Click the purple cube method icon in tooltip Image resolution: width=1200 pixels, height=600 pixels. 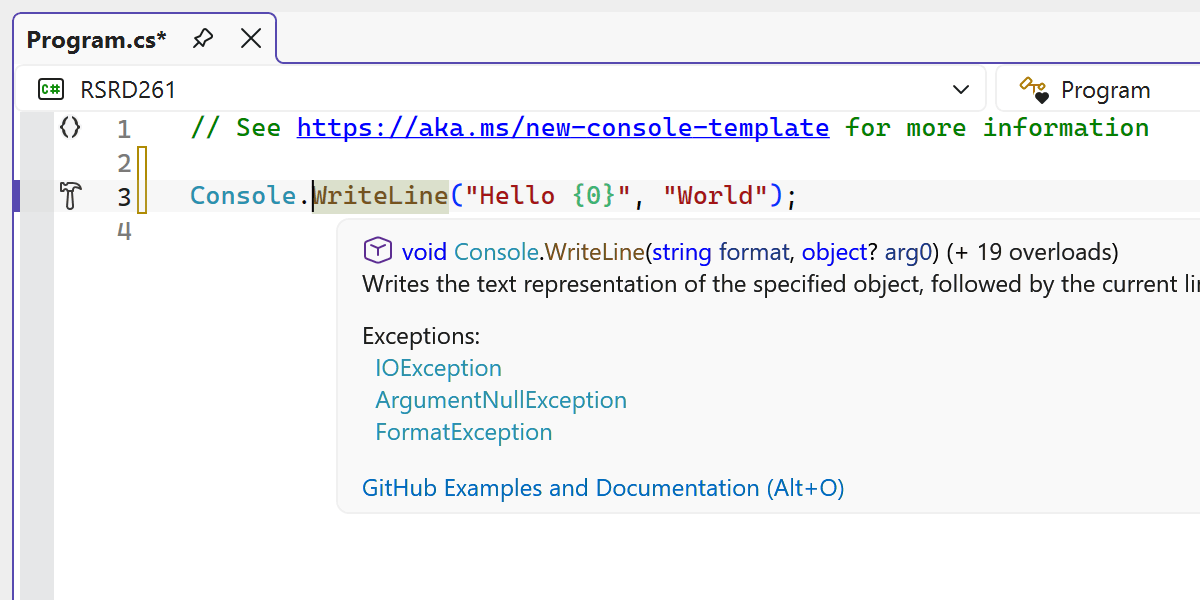tap(377, 250)
